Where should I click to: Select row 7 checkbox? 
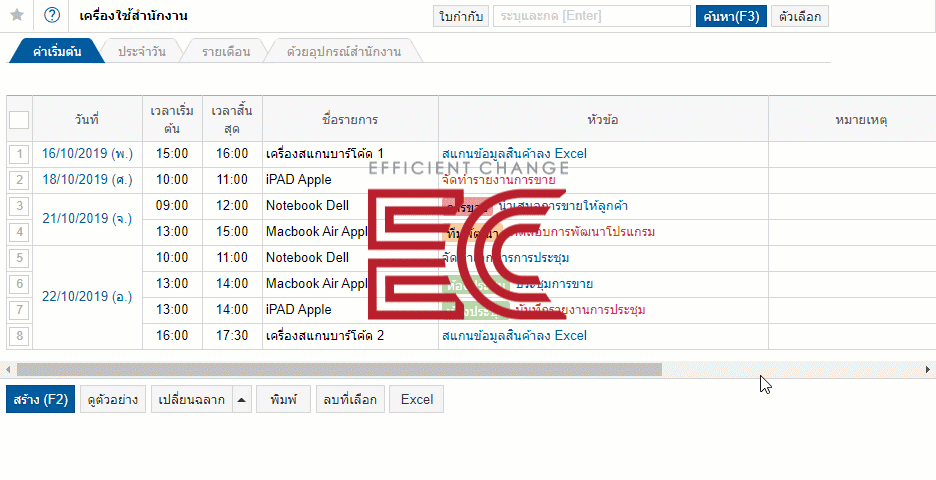19,310
